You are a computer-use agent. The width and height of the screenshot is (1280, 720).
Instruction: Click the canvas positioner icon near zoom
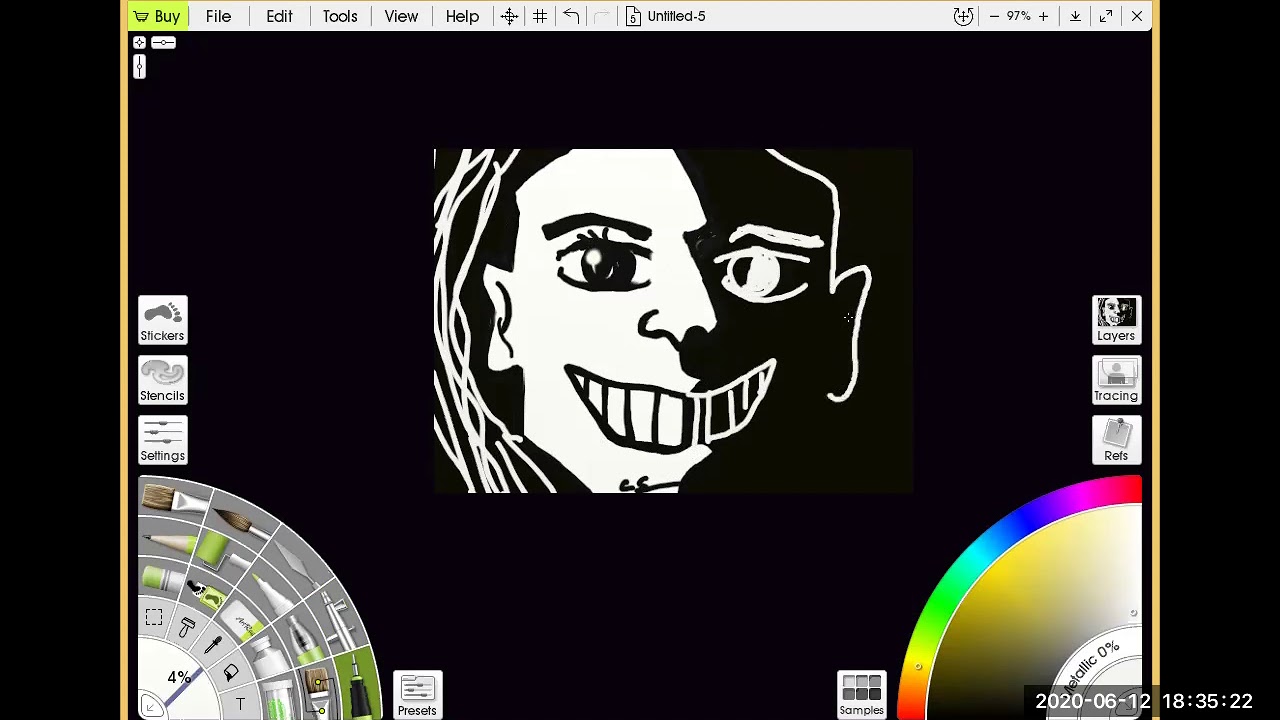pos(963,16)
